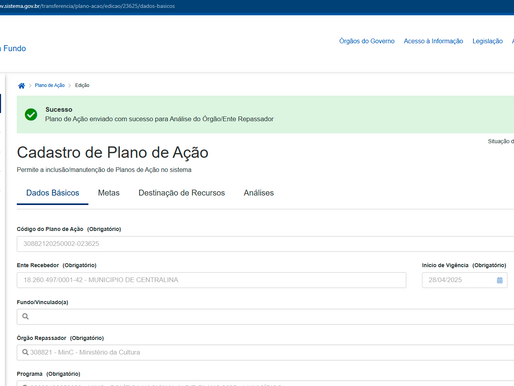Open Acesso à Informação link
Viewport: 514px width, 386px height.
[433, 41]
